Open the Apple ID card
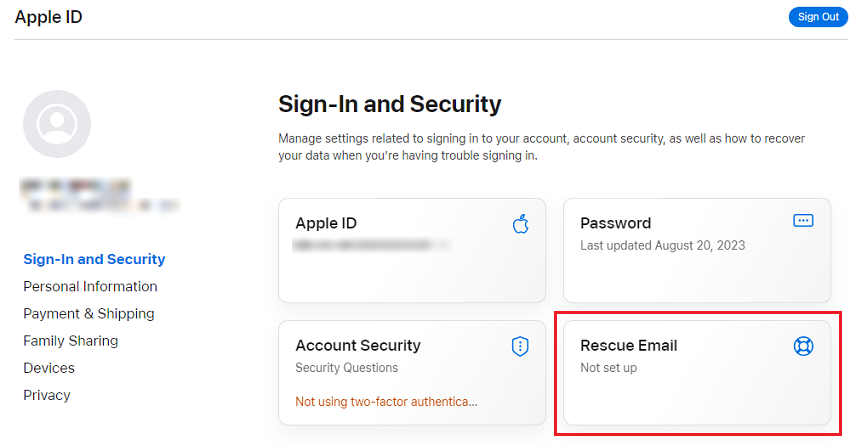856x445 pixels. tap(412, 250)
